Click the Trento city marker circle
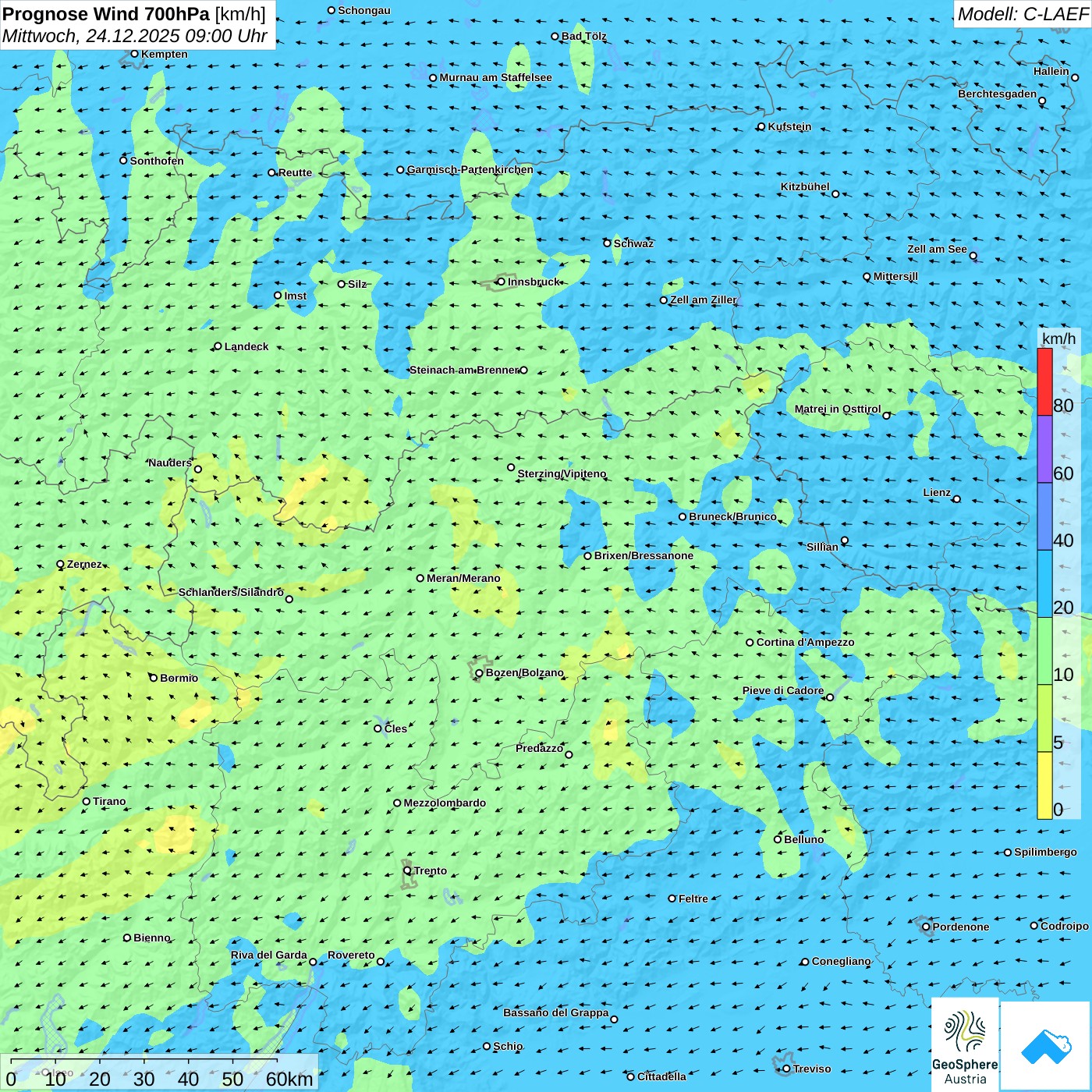The width and height of the screenshot is (1092, 1092). click(407, 870)
